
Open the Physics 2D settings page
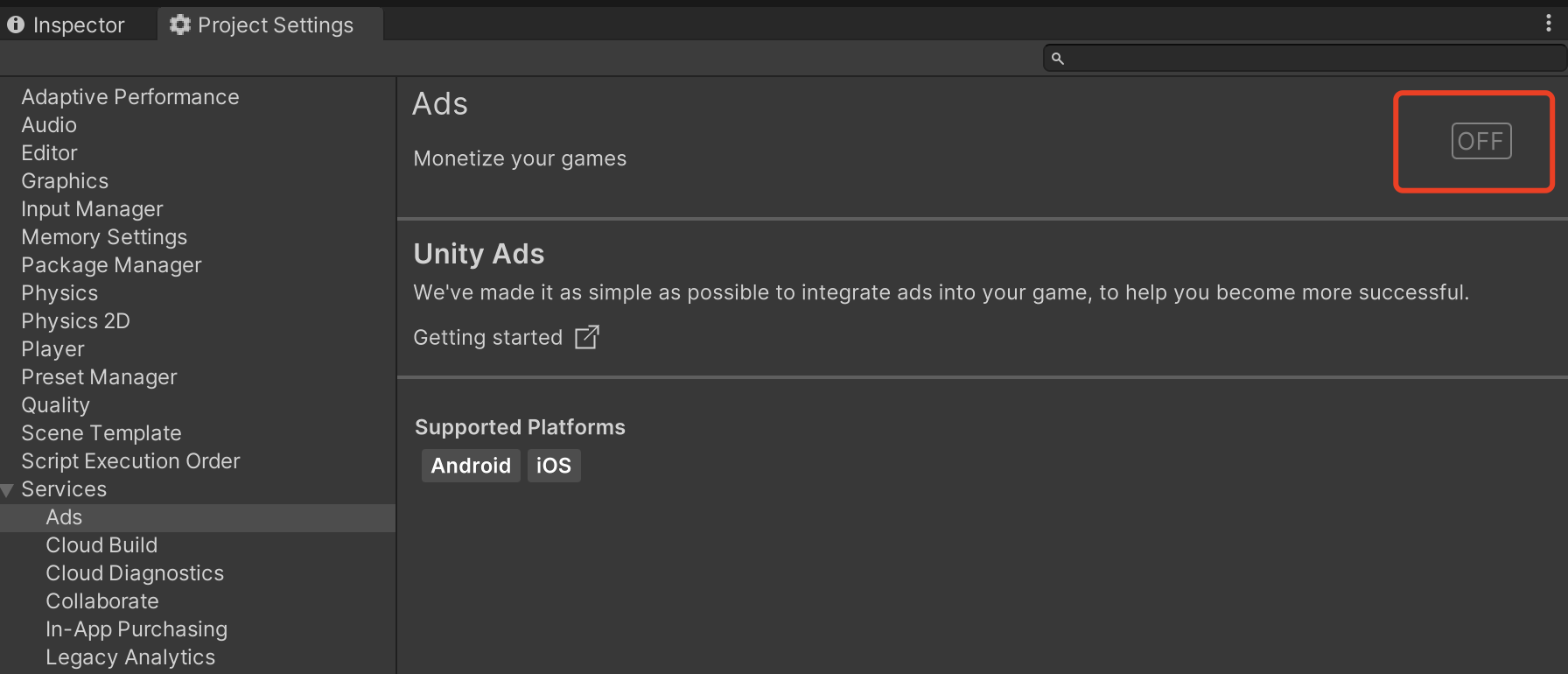75,320
